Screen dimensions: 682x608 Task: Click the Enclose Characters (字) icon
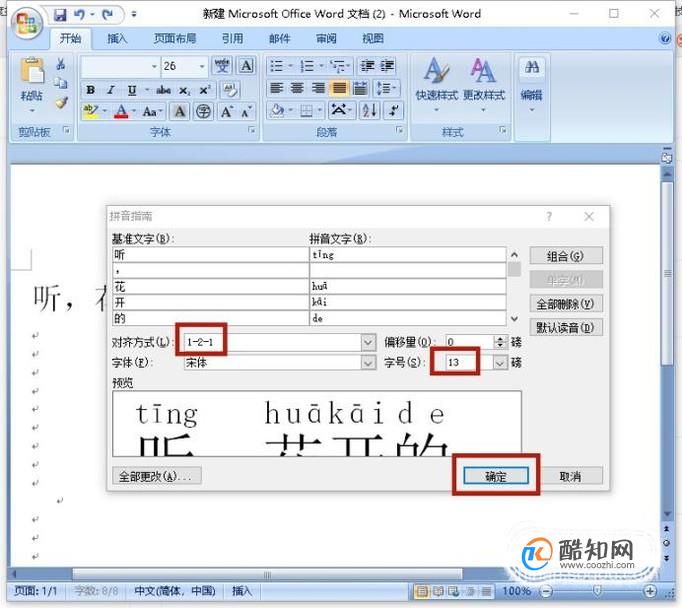[203, 111]
